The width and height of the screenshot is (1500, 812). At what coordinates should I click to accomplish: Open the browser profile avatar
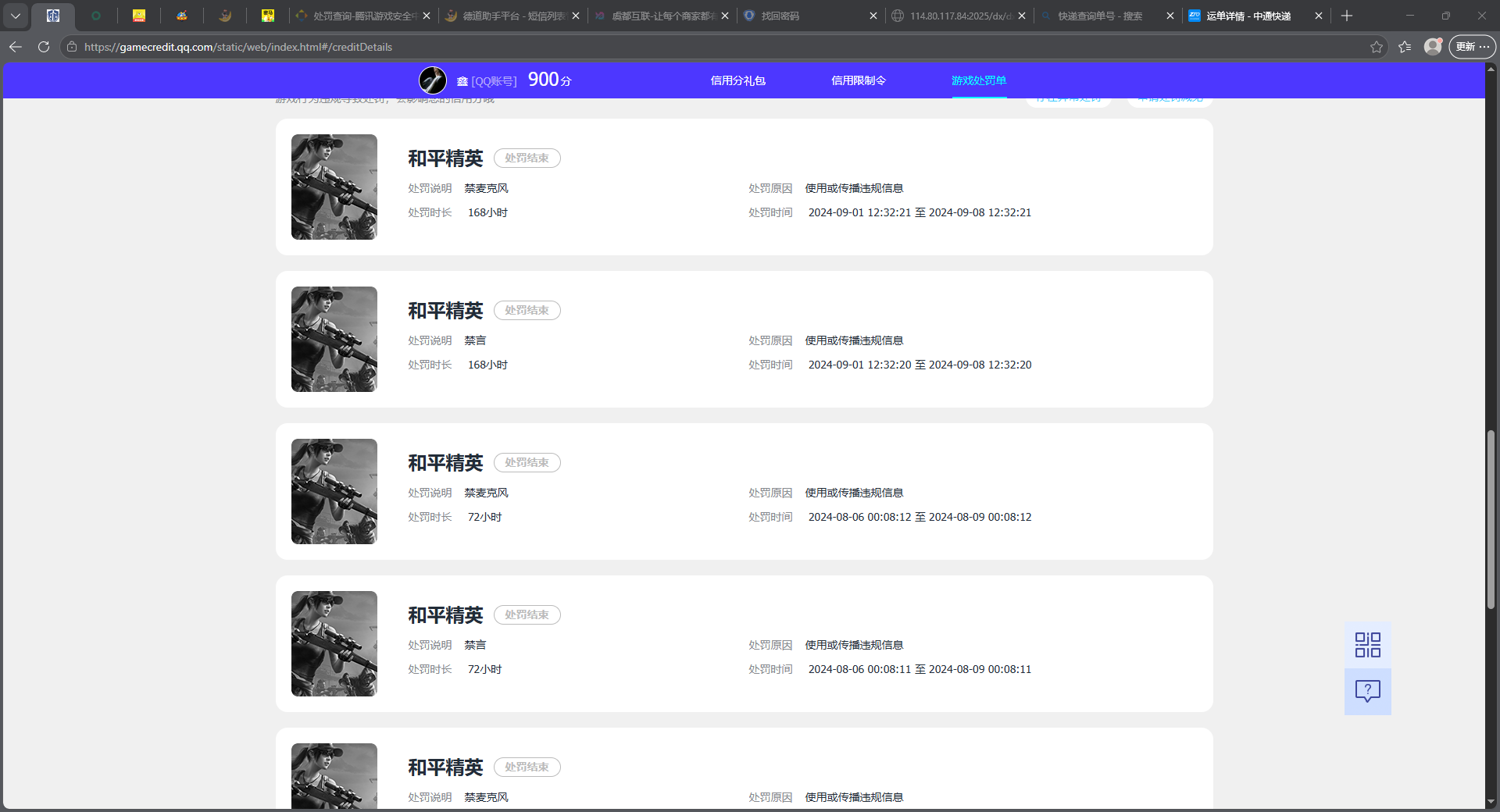(1432, 47)
